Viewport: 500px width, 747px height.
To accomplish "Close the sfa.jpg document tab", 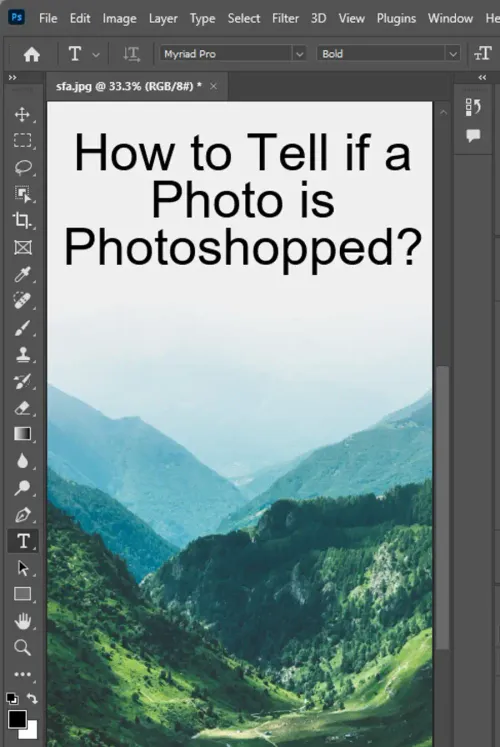I will click(x=213, y=86).
